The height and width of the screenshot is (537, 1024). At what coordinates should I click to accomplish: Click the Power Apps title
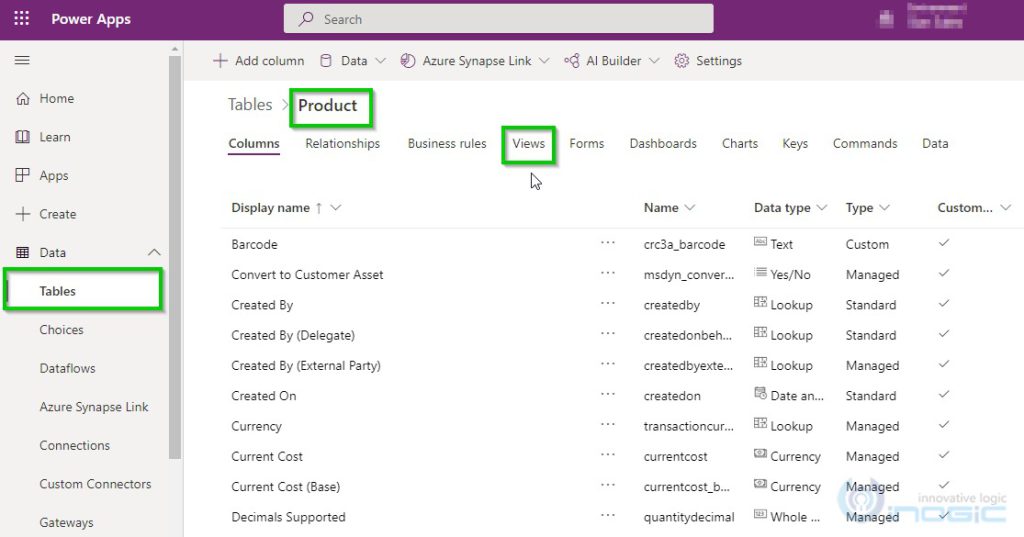point(91,19)
